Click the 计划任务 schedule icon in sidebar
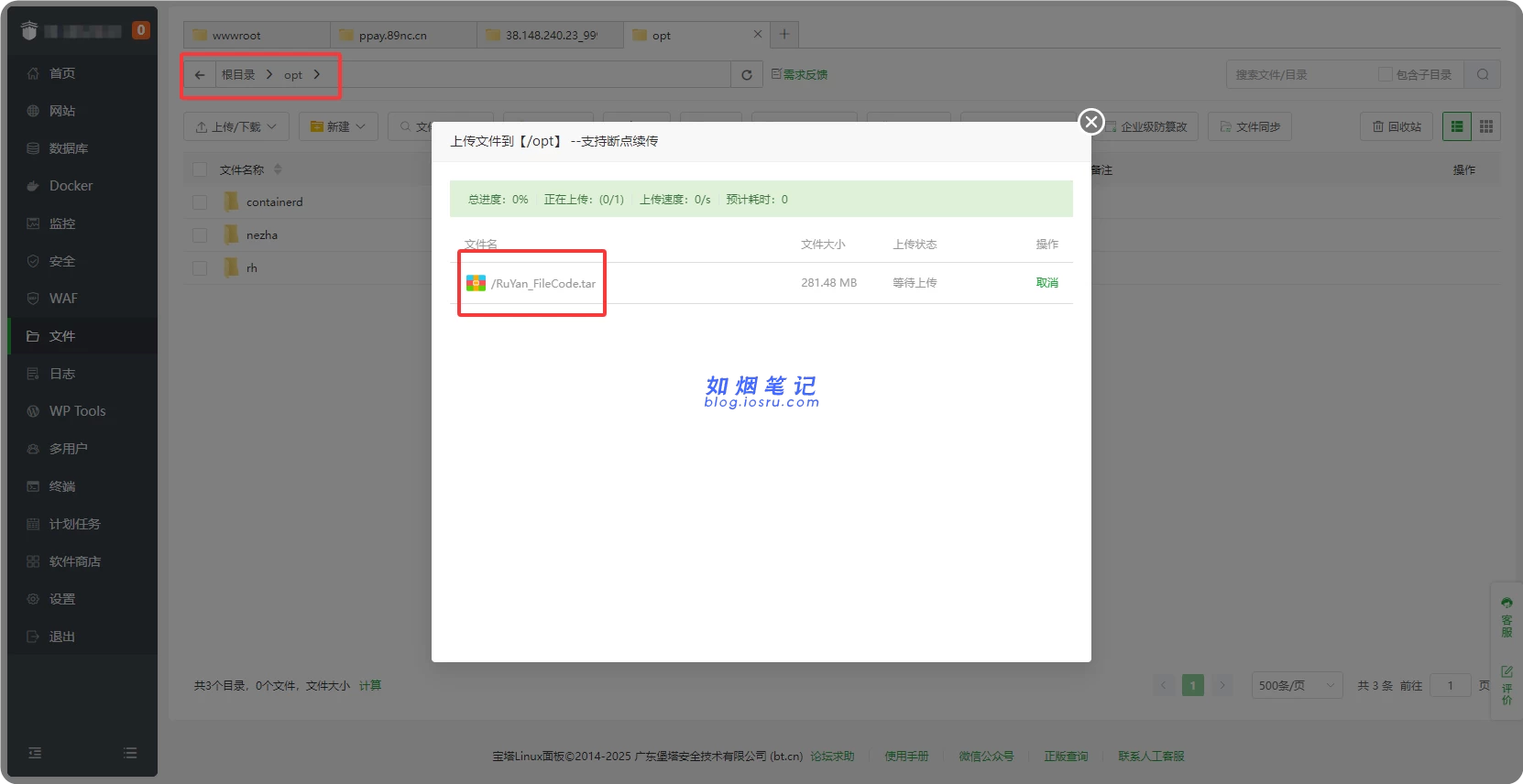This screenshot has height=784, width=1523. point(33,524)
